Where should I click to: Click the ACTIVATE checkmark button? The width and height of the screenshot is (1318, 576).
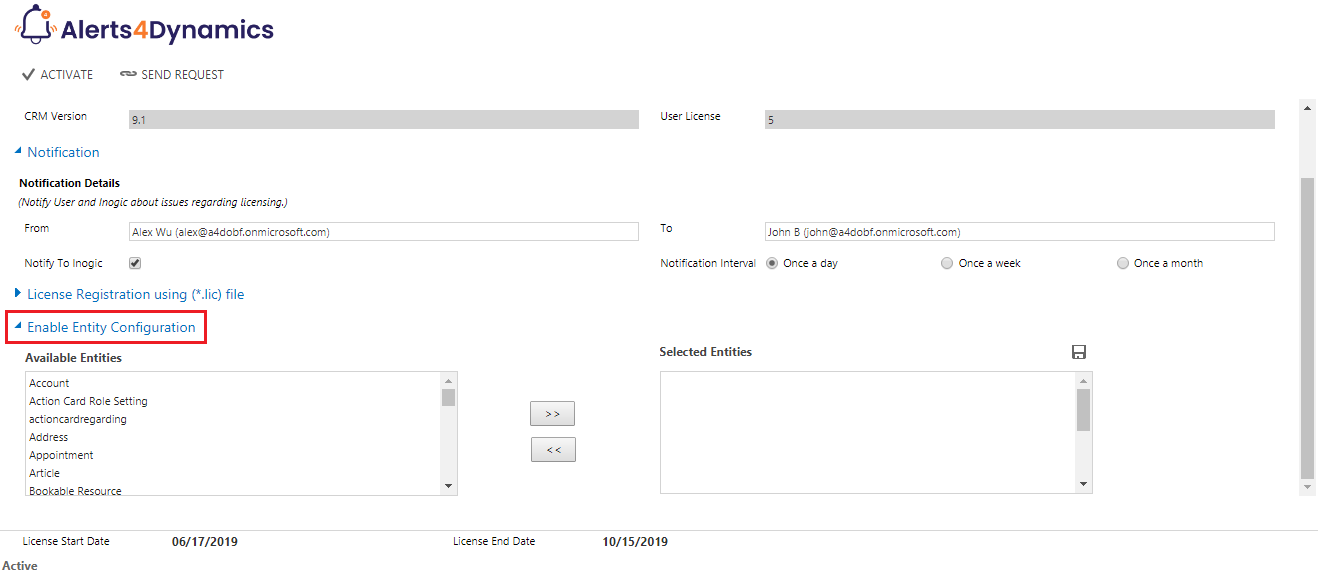57,75
